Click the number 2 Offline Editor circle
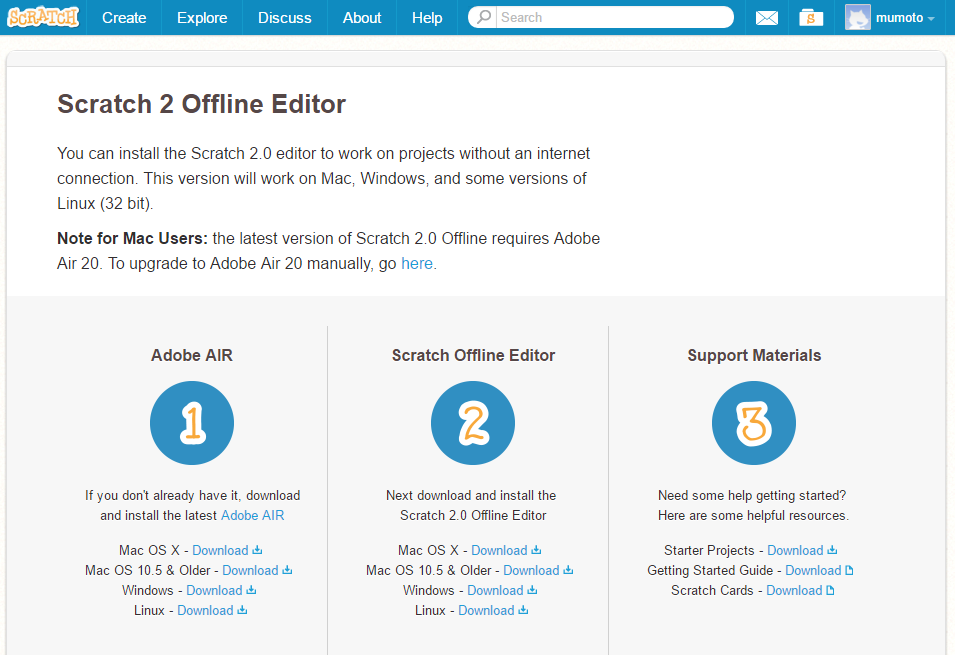This screenshot has height=655, width=955. coord(473,423)
